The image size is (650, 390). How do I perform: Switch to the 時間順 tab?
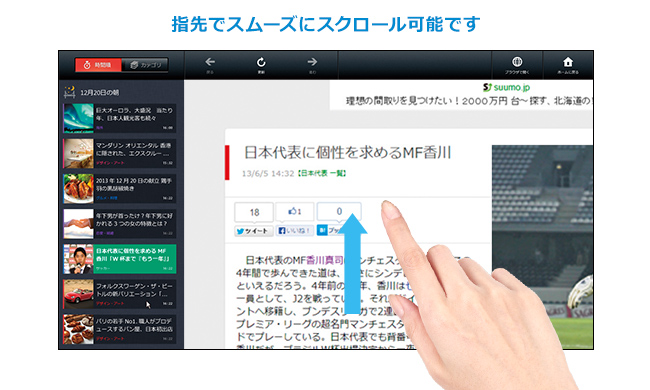tap(98, 65)
